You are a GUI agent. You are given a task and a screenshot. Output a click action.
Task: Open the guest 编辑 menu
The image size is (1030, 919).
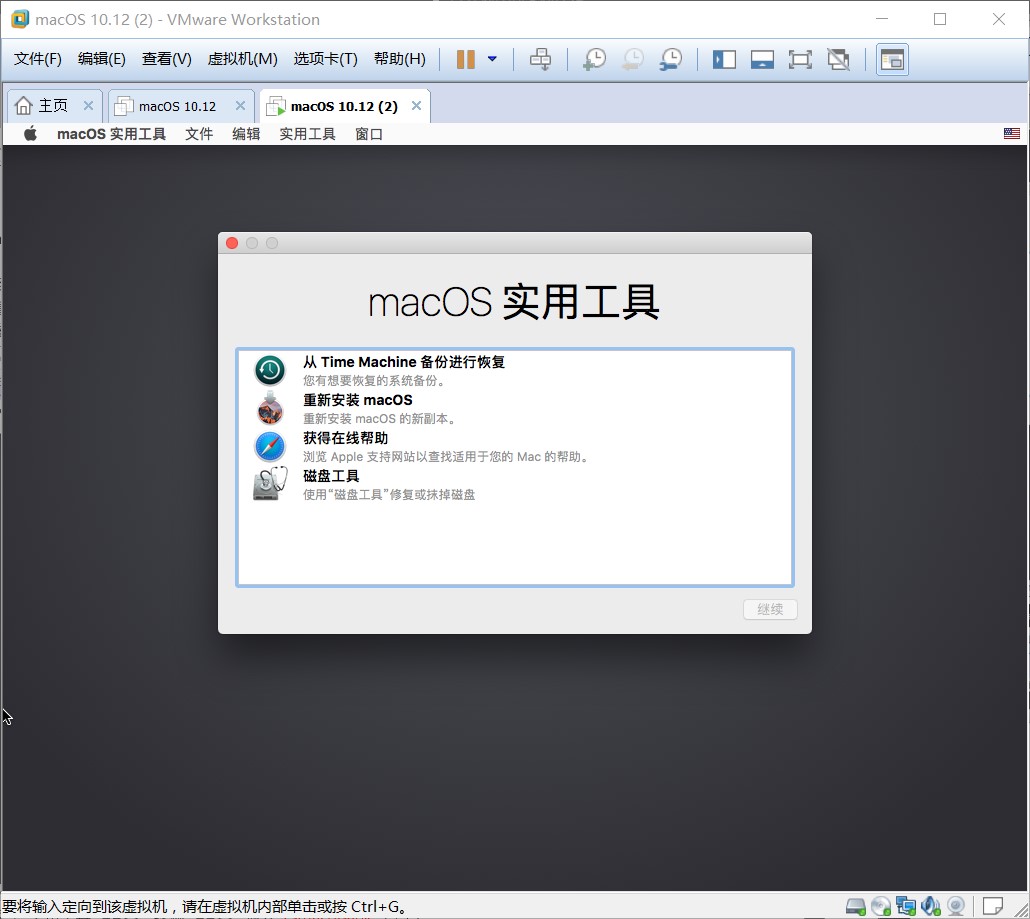[246, 134]
